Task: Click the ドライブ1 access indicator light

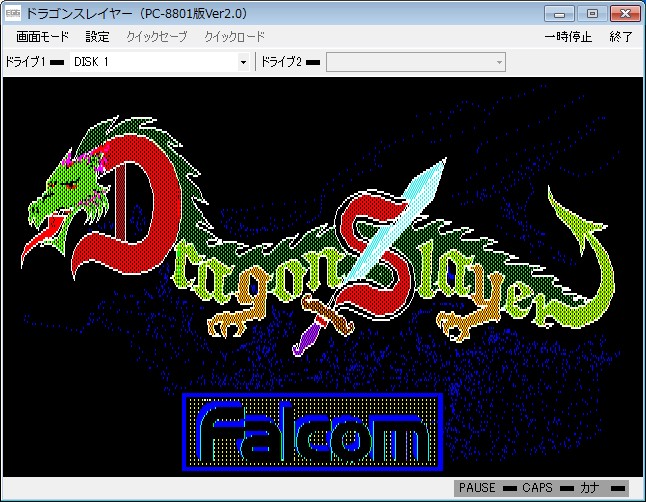Action: [57, 63]
